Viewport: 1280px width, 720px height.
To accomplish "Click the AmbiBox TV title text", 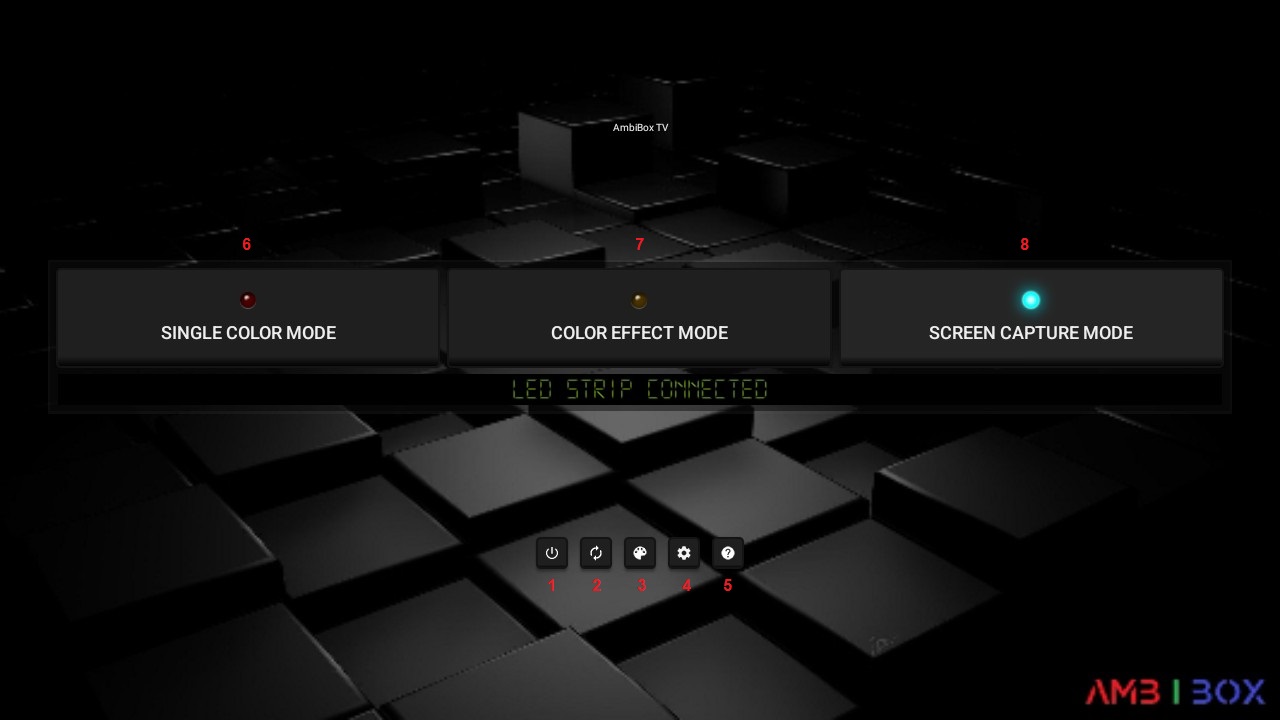I will [640, 128].
